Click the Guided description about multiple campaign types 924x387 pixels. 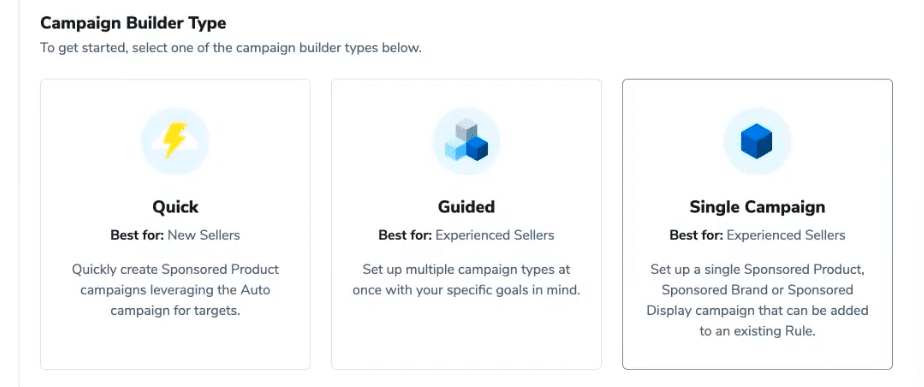tap(466, 280)
